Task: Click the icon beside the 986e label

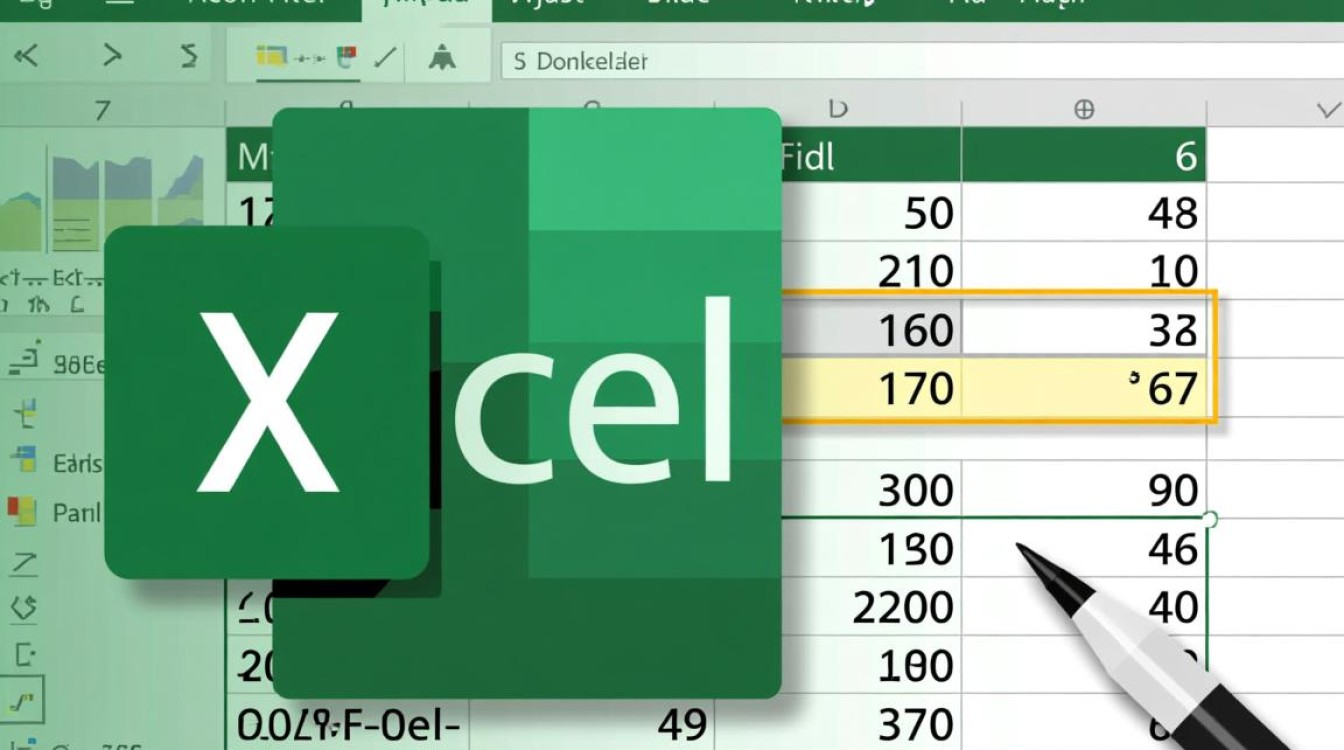Action: tap(25, 358)
